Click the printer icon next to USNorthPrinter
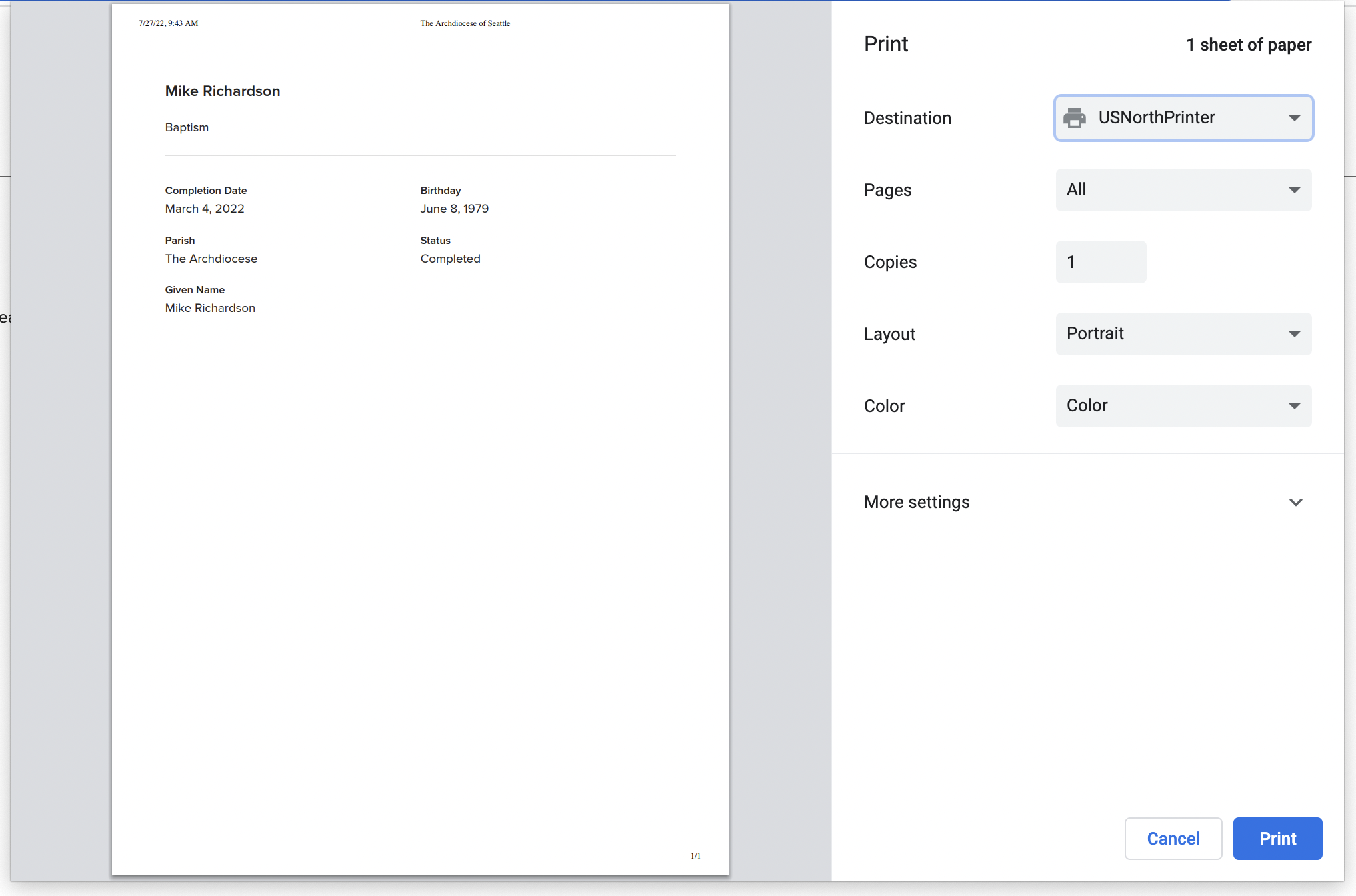 click(x=1075, y=118)
